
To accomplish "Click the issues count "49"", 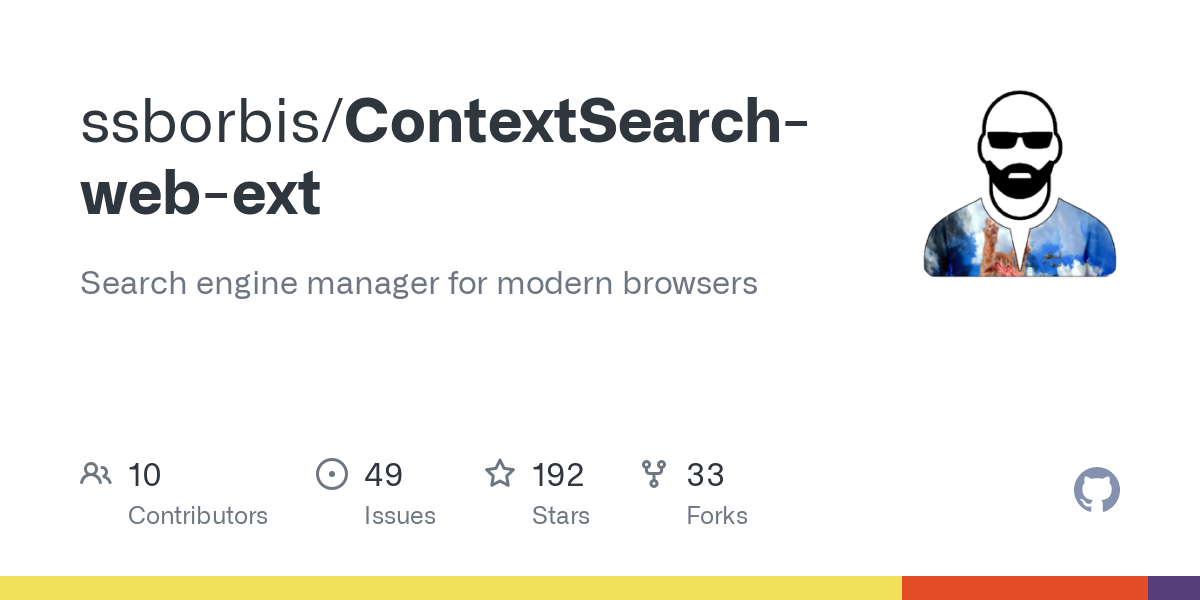I will [383, 475].
